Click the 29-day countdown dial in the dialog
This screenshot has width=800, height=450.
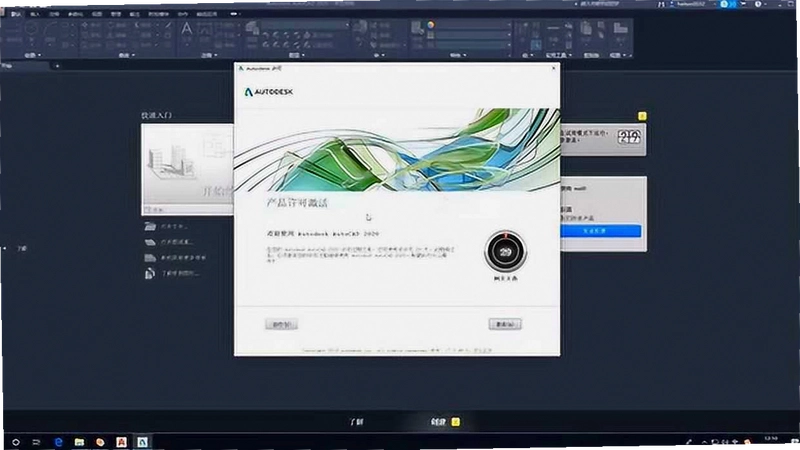(x=505, y=252)
